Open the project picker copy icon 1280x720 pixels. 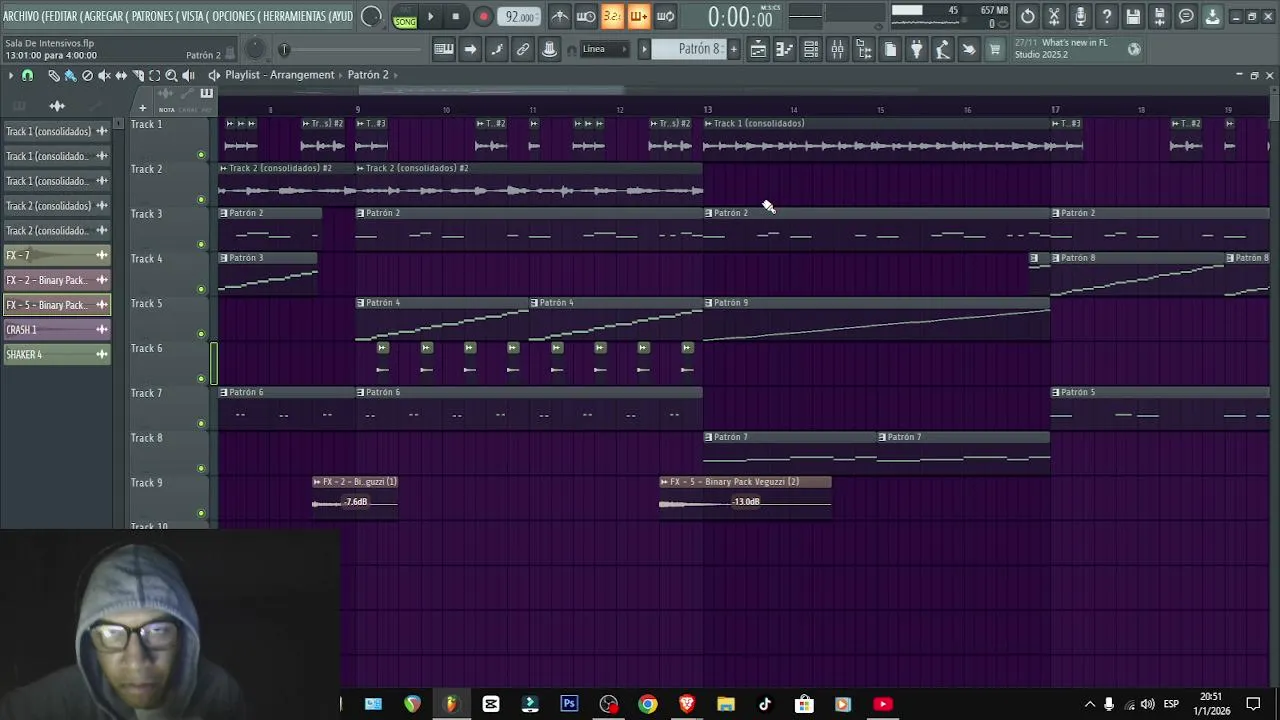coord(890,49)
